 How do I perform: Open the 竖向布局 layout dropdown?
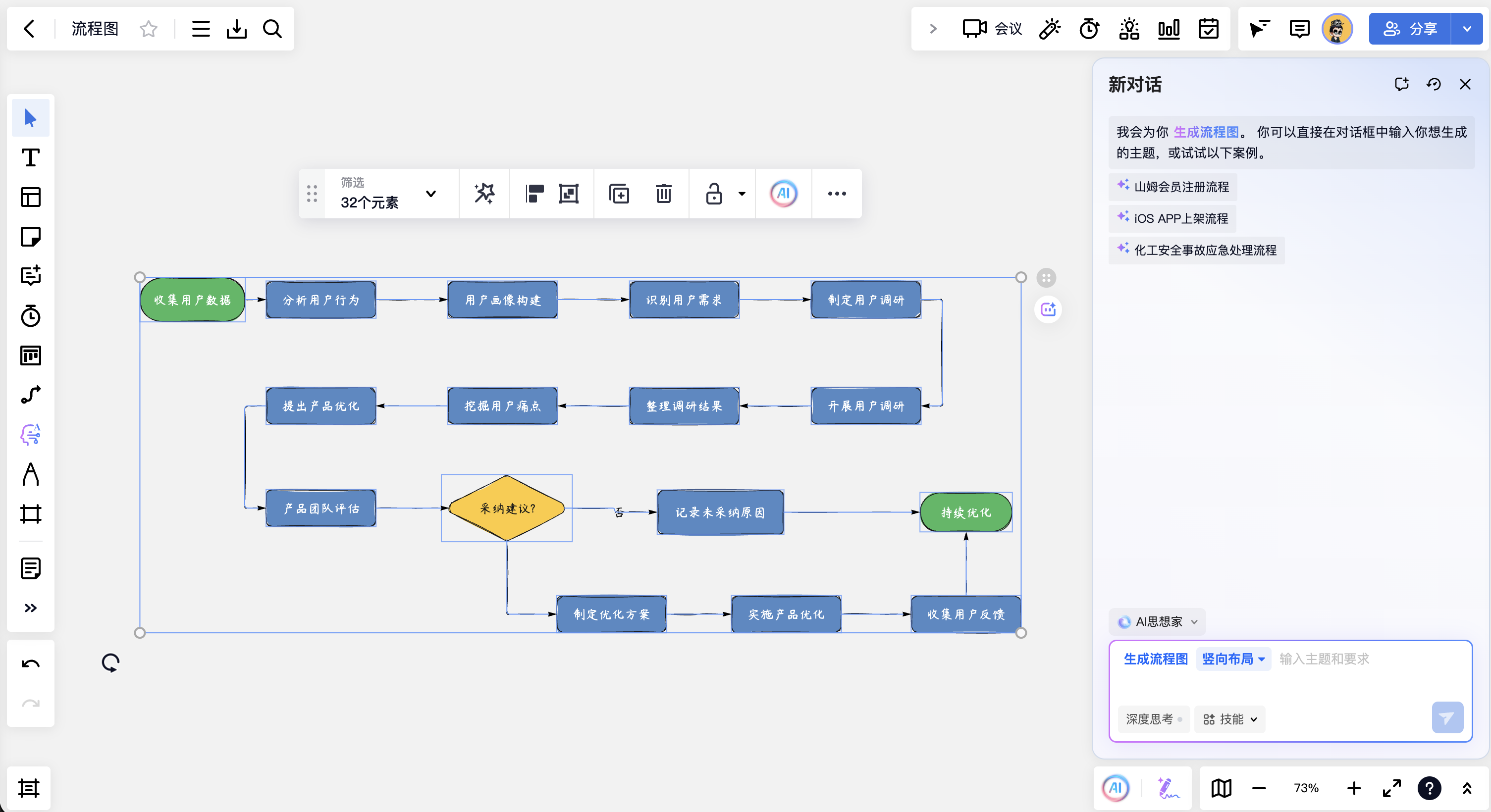click(1233, 659)
